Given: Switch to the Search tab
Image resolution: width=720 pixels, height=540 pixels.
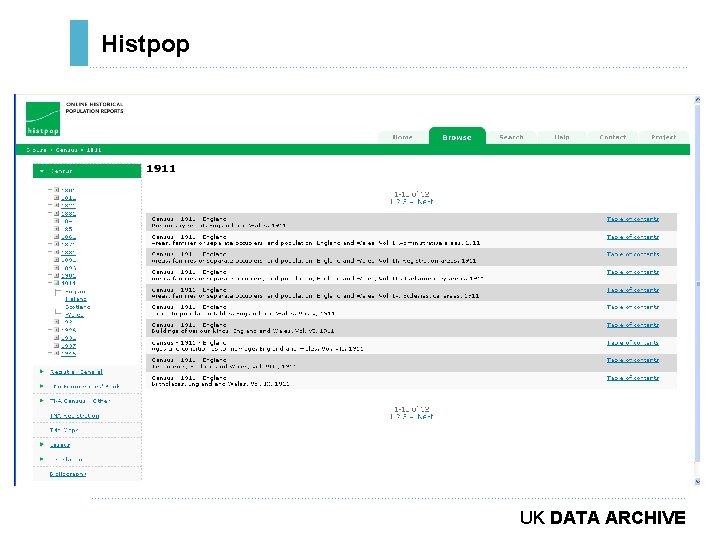Looking at the screenshot, I should click(x=511, y=137).
